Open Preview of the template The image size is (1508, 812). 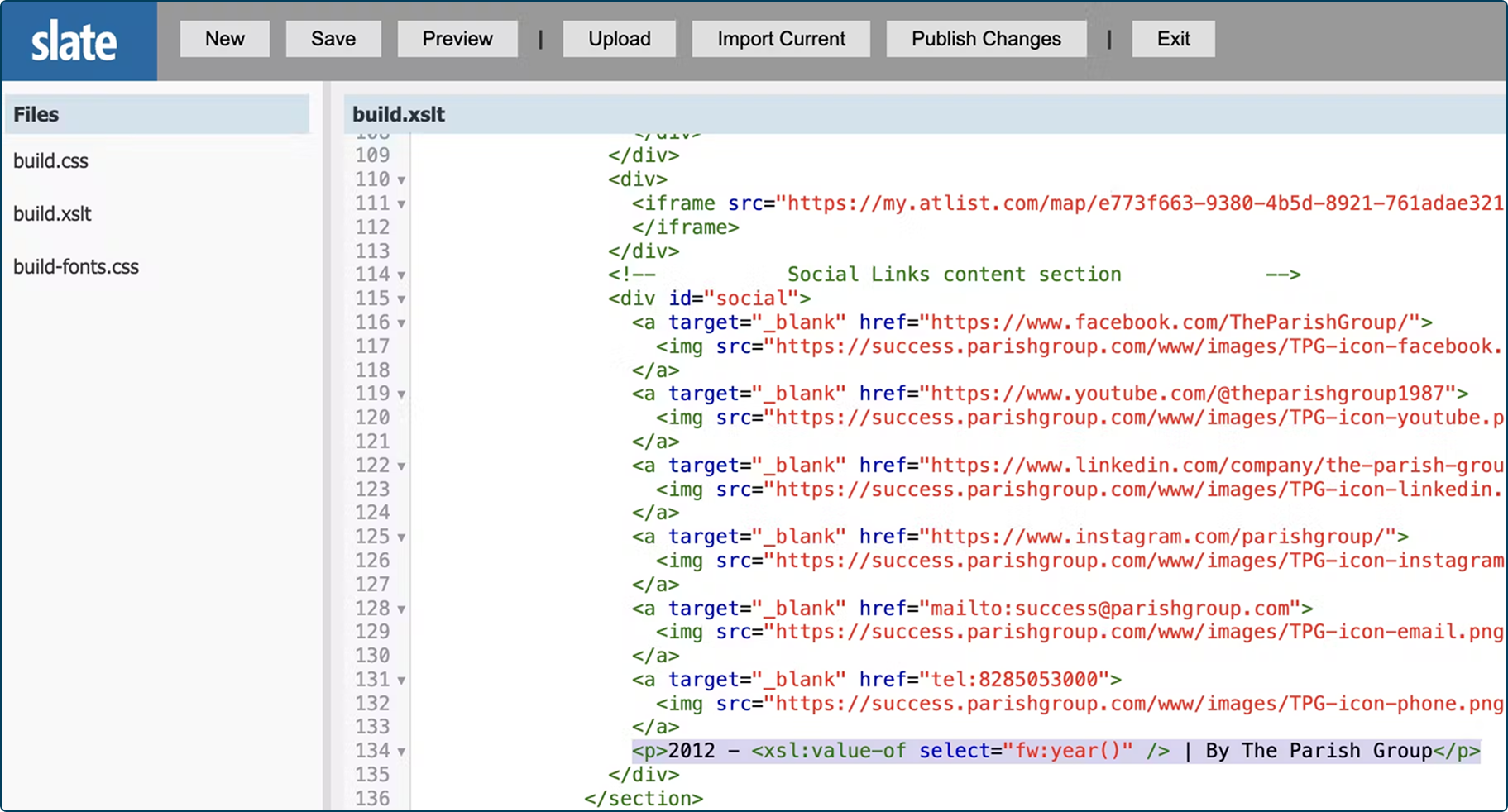(x=457, y=39)
